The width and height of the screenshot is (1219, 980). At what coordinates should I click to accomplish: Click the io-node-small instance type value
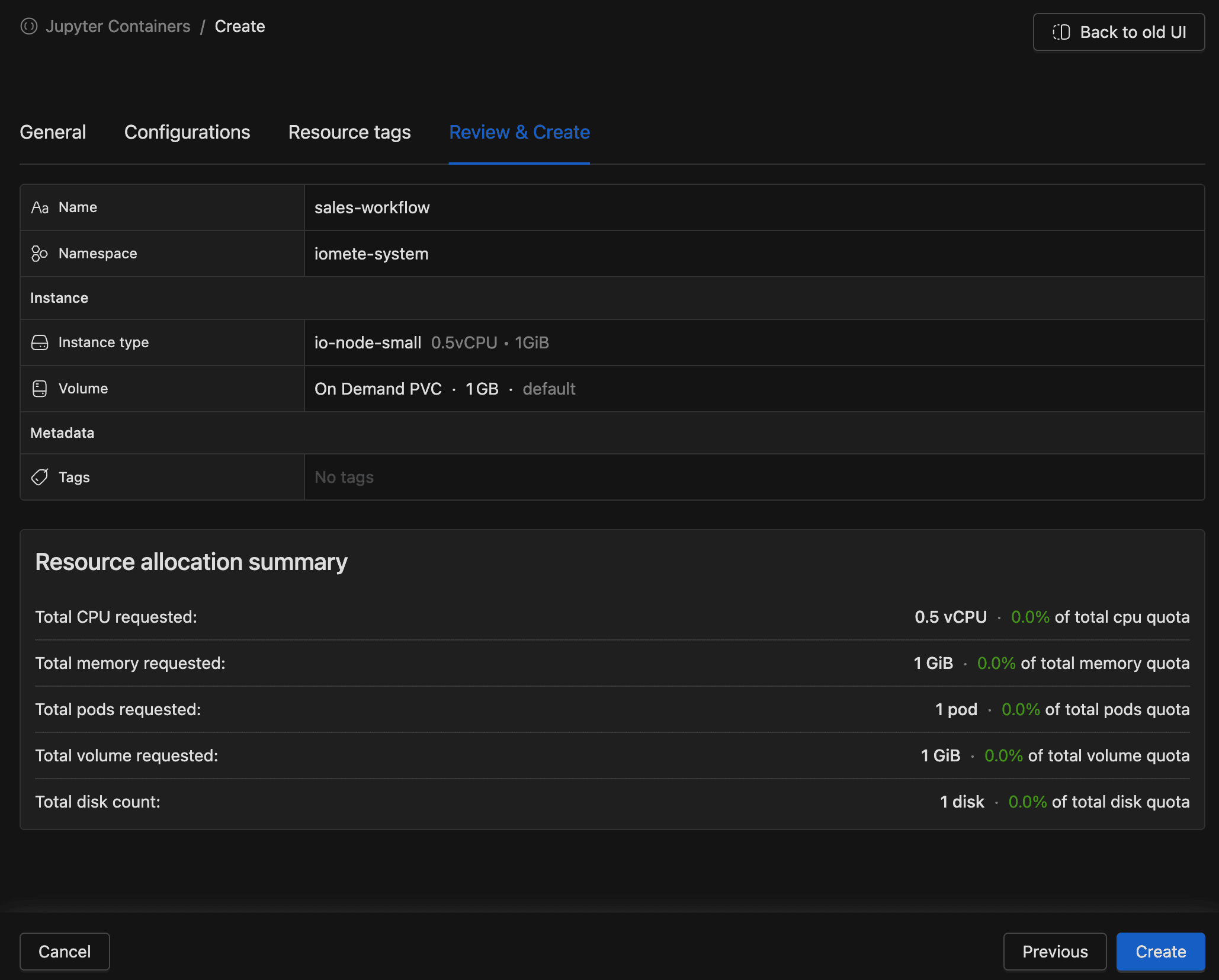pos(368,342)
